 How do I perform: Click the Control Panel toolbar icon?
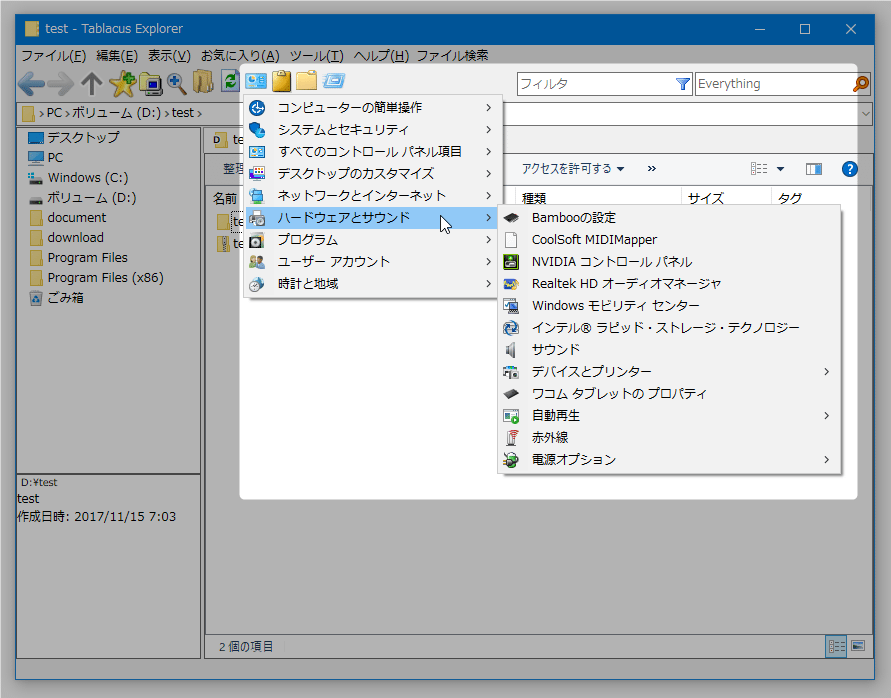pos(256,81)
